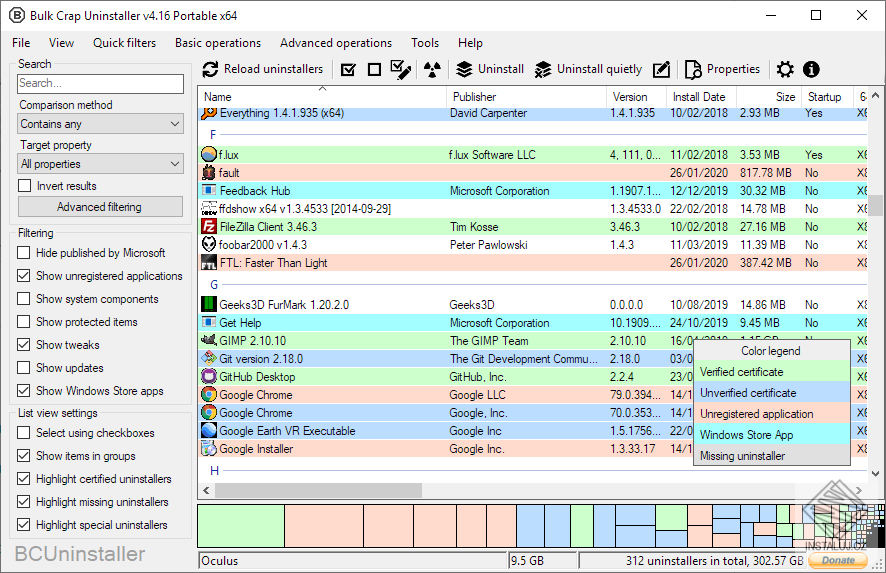Click vertical scrollbar down arrow

875,474
